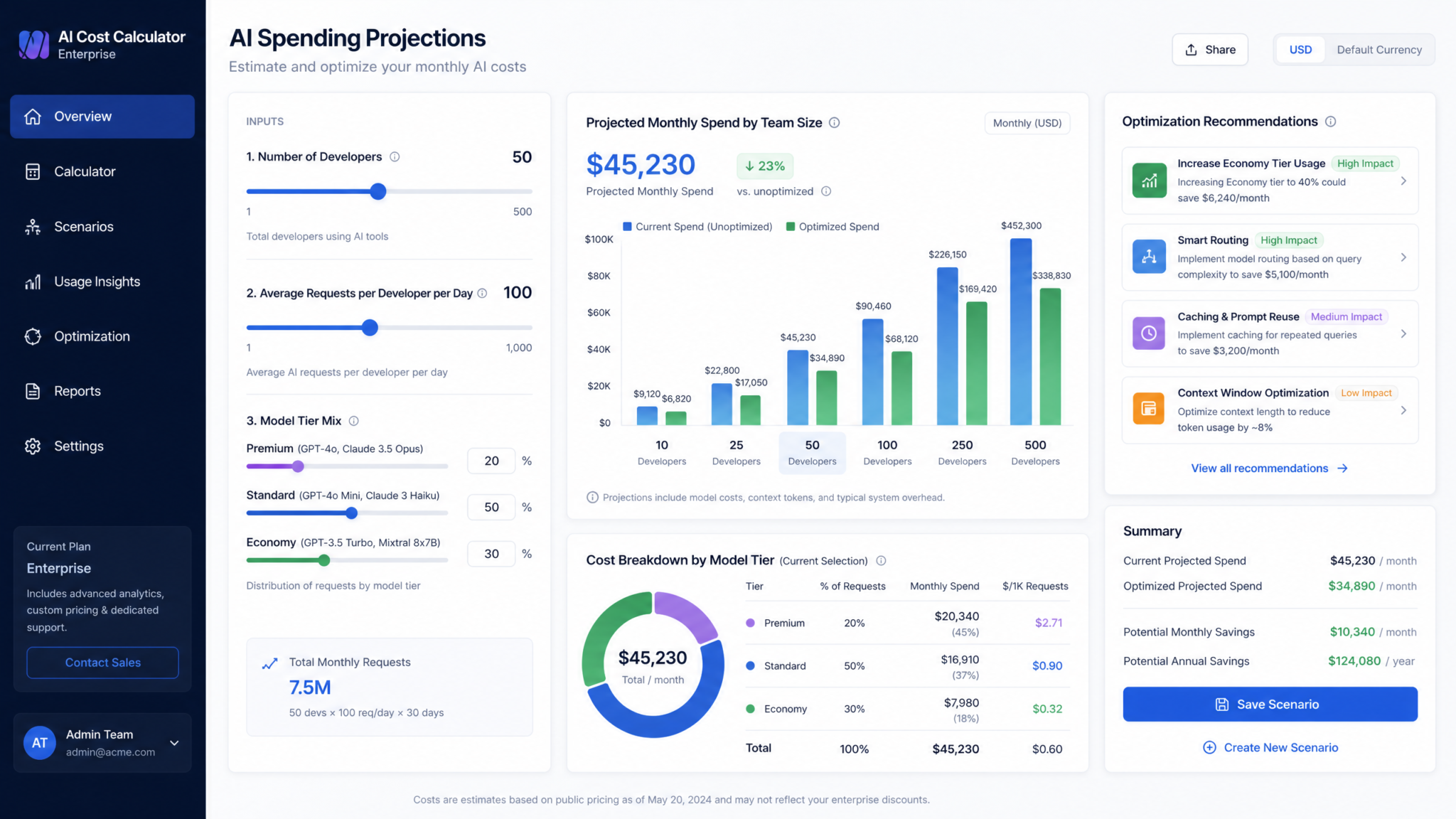
Task: Open View all recommendations link
Action: tap(1270, 469)
